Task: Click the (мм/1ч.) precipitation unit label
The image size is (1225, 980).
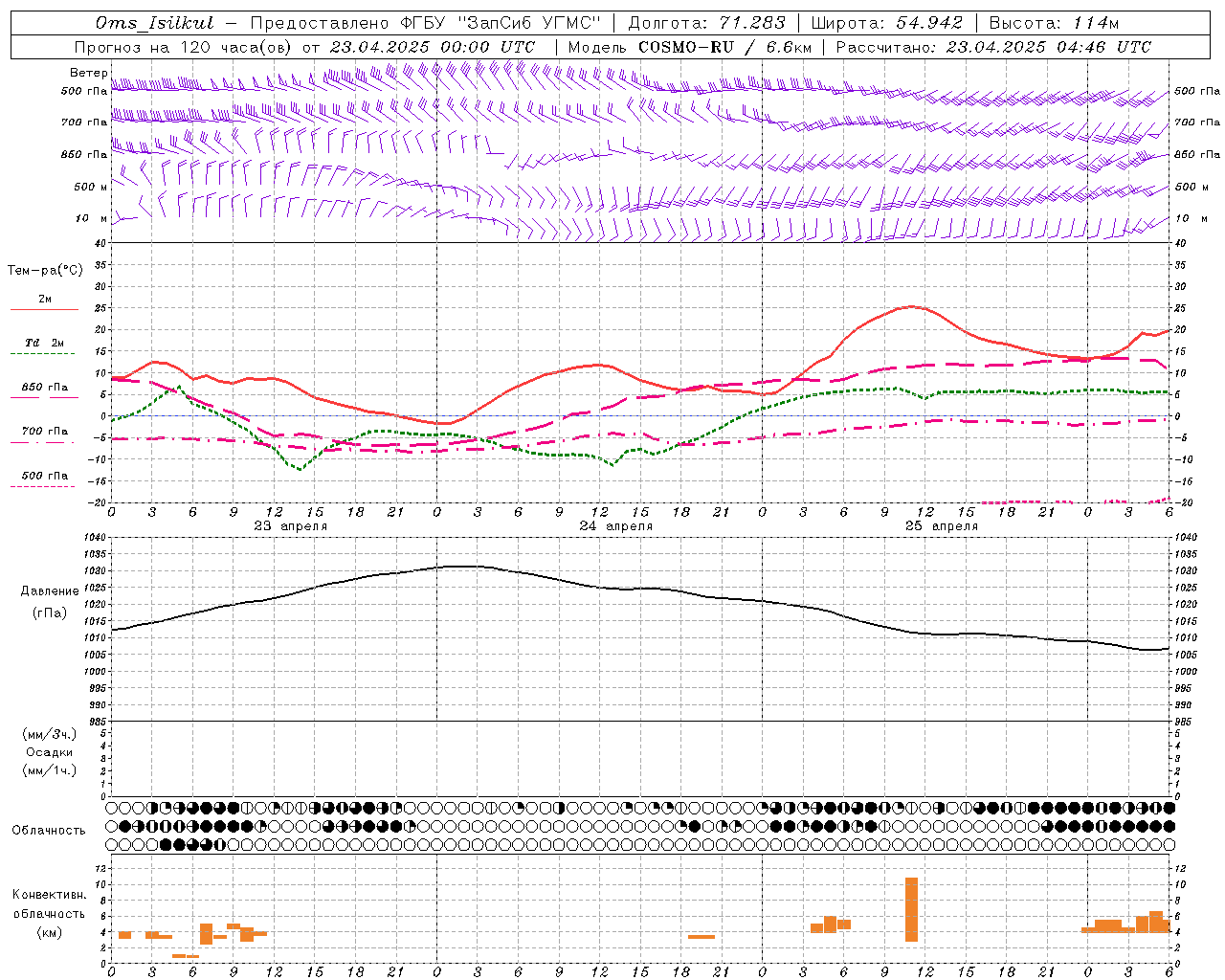Action: click(x=50, y=769)
